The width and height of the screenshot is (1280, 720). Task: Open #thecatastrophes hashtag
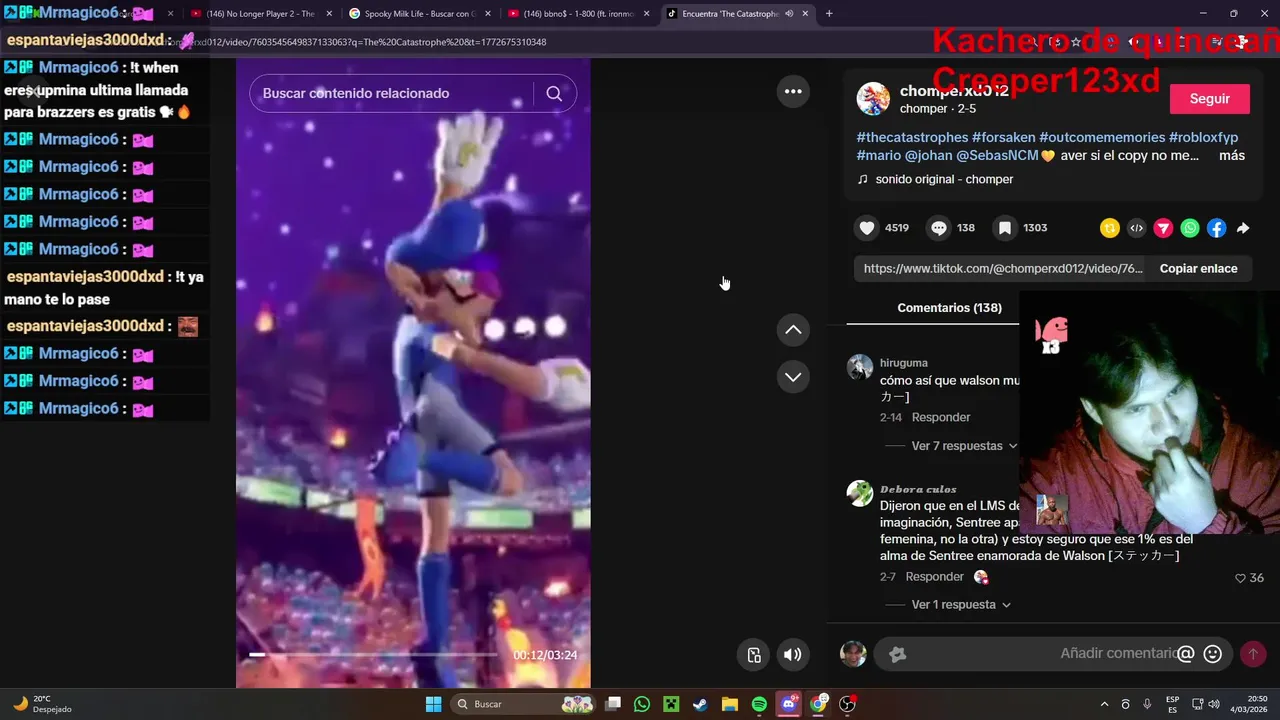pos(912,137)
